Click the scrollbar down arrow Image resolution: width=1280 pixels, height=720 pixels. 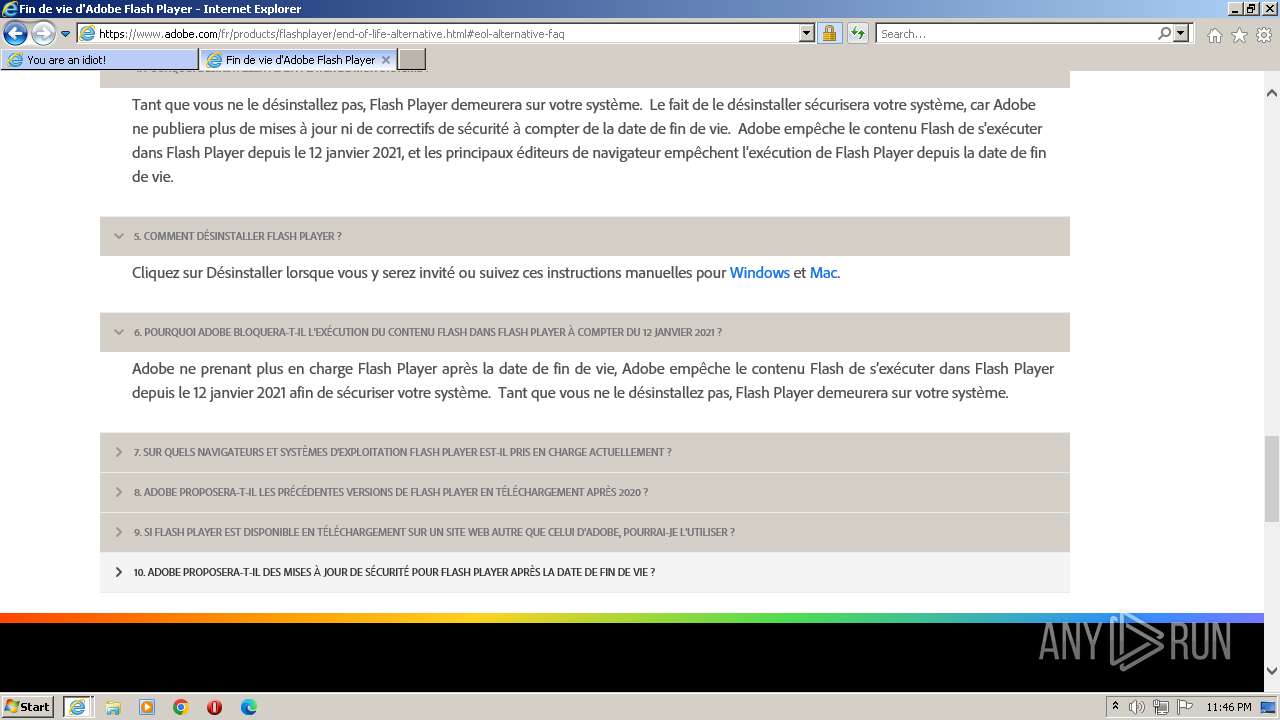click(1271, 671)
